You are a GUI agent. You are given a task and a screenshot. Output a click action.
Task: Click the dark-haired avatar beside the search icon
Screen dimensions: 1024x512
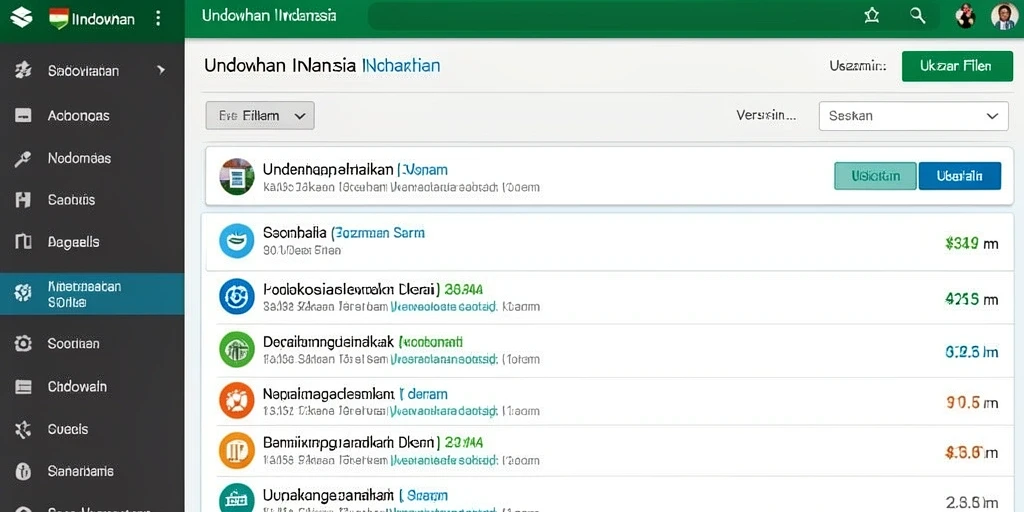click(965, 16)
